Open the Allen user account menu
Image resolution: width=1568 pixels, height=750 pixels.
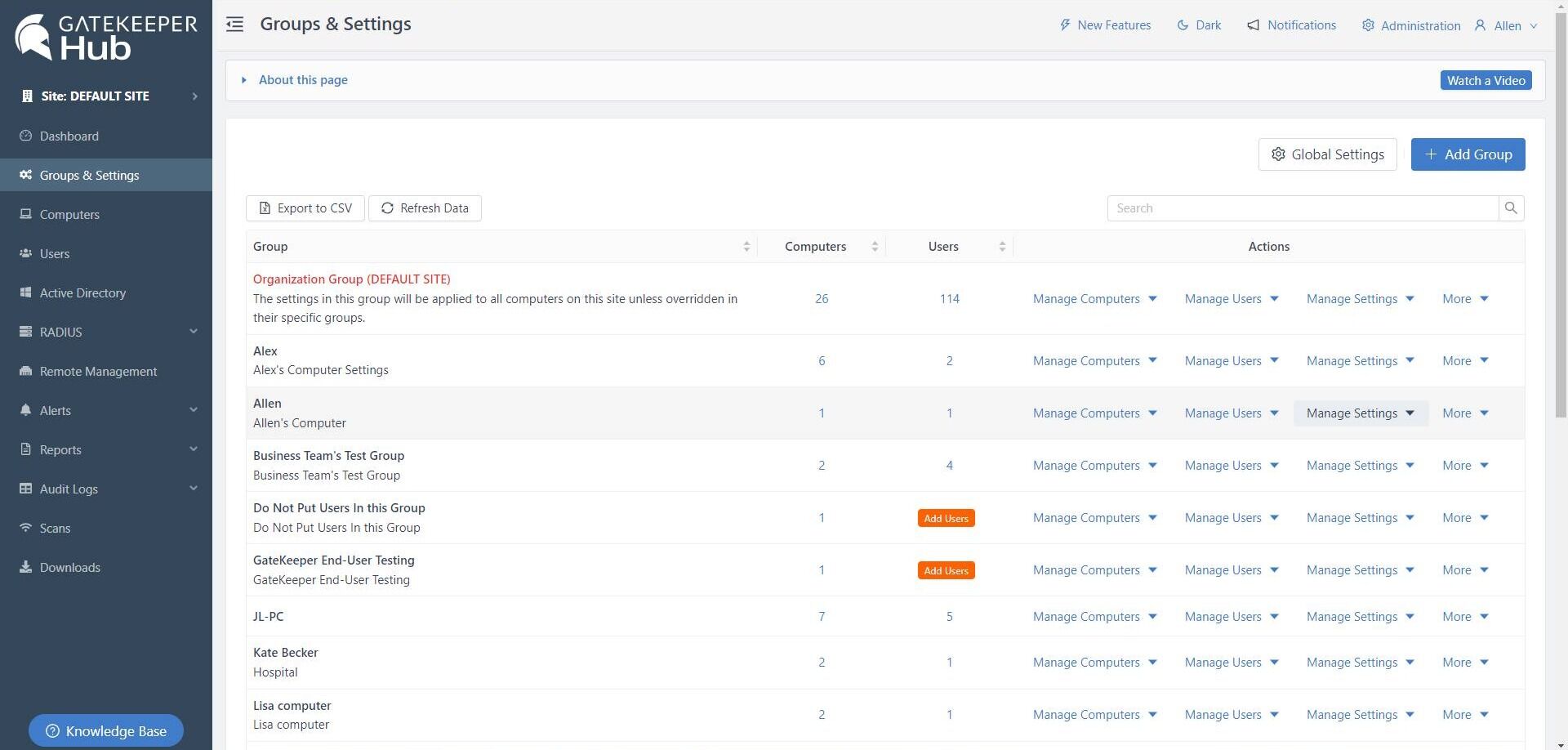(1506, 25)
